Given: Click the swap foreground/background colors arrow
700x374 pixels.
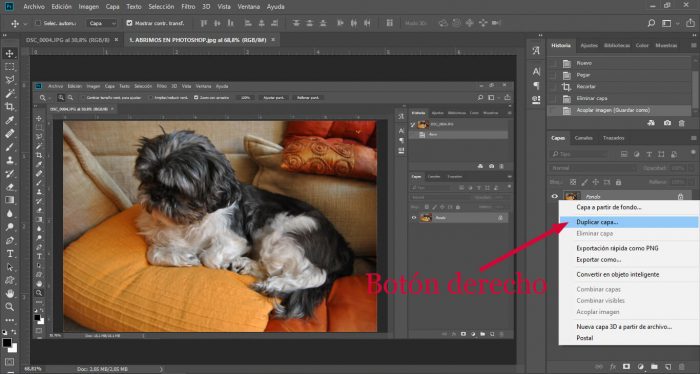Looking at the screenshot, I should [x=14, y=332].
